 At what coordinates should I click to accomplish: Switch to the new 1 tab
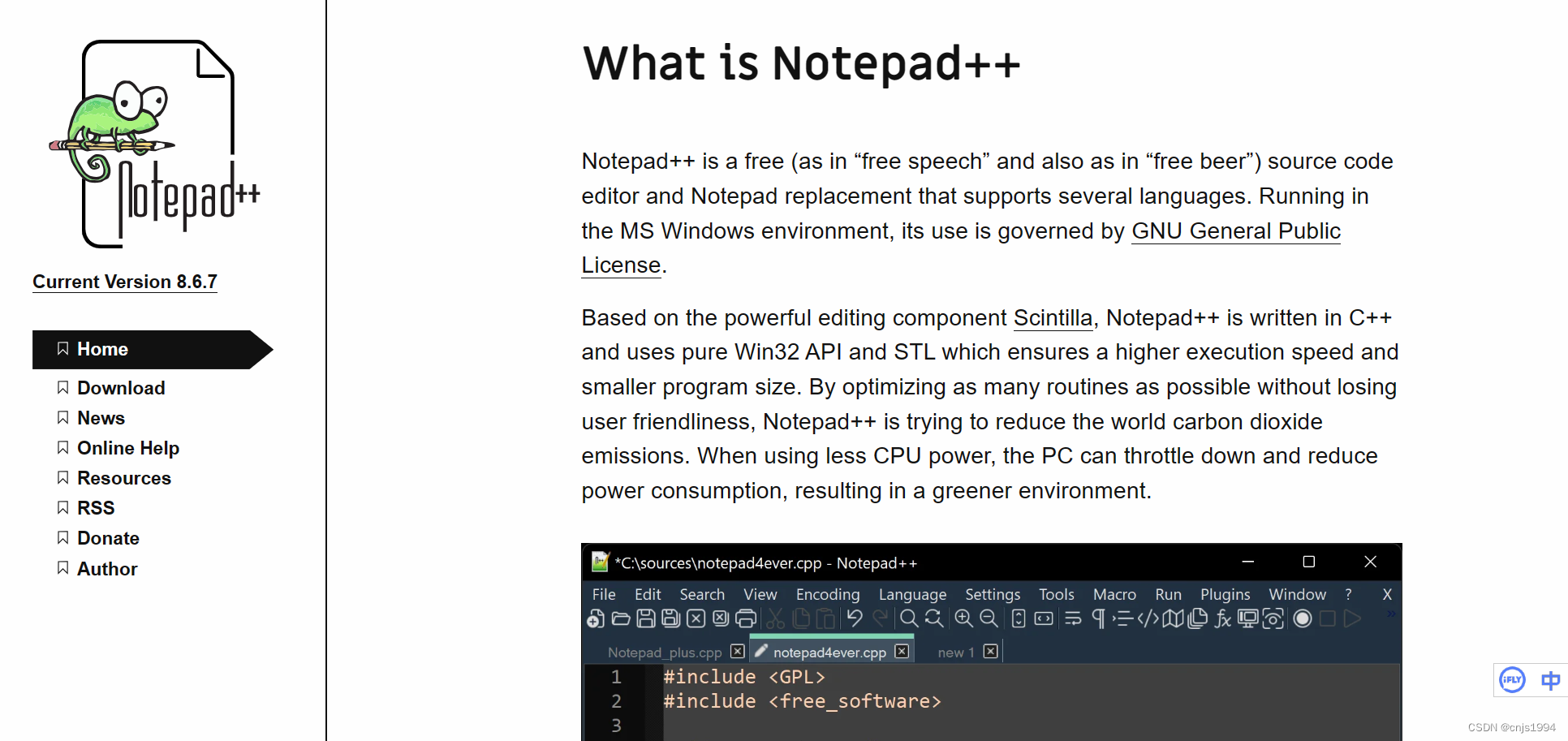(956, 652)
